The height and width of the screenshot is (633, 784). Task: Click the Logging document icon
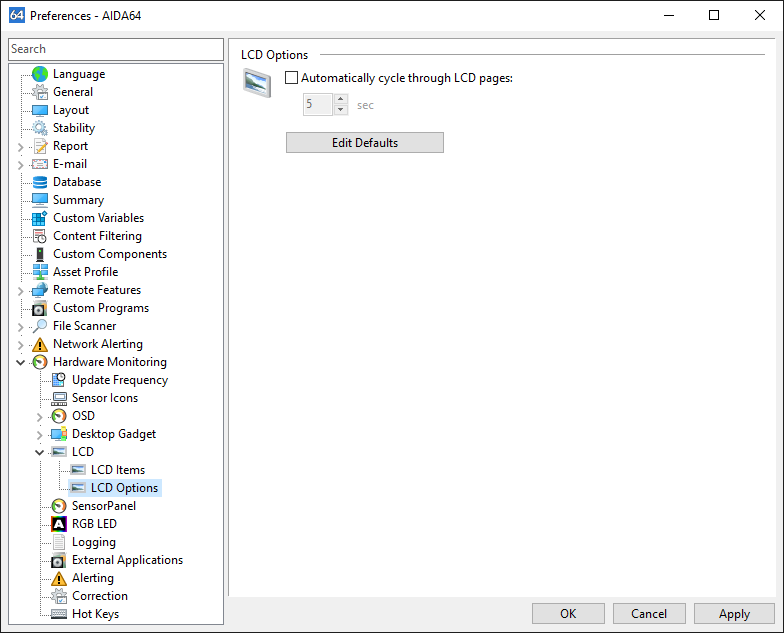point(58,542)
